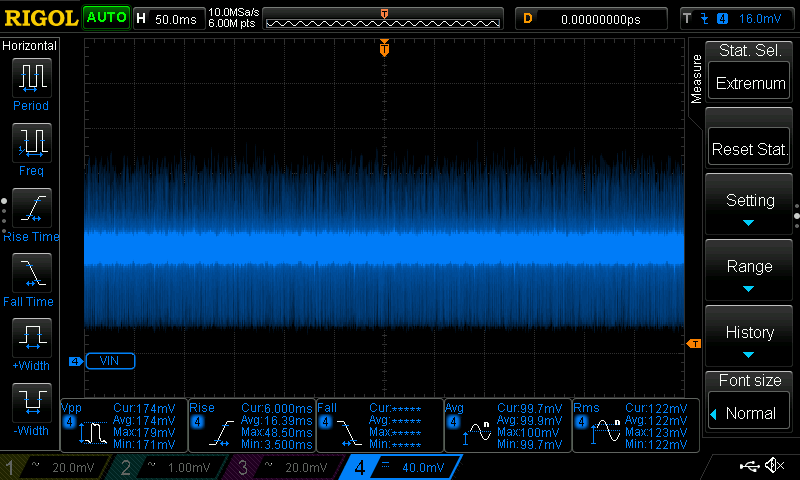Click the Rms measurement waveform icon
The width and height of the screenshot is (800, 480).
605,433
